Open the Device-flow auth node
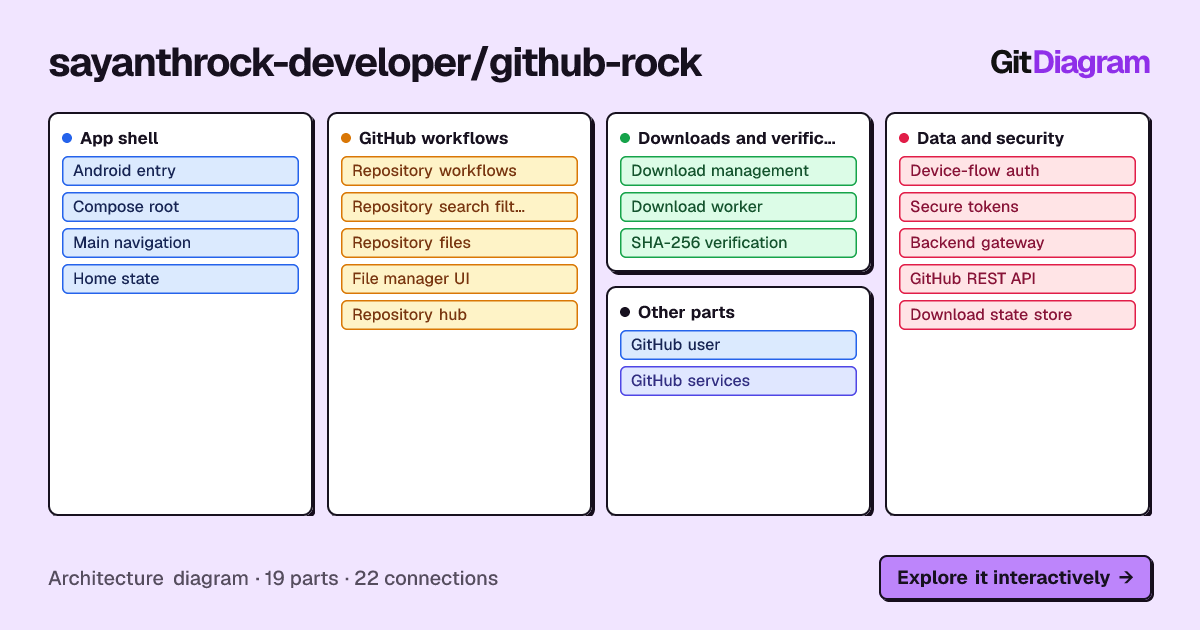This screenshot has height=630, width=1200. pyautogui.click(x=1017, y=171)
